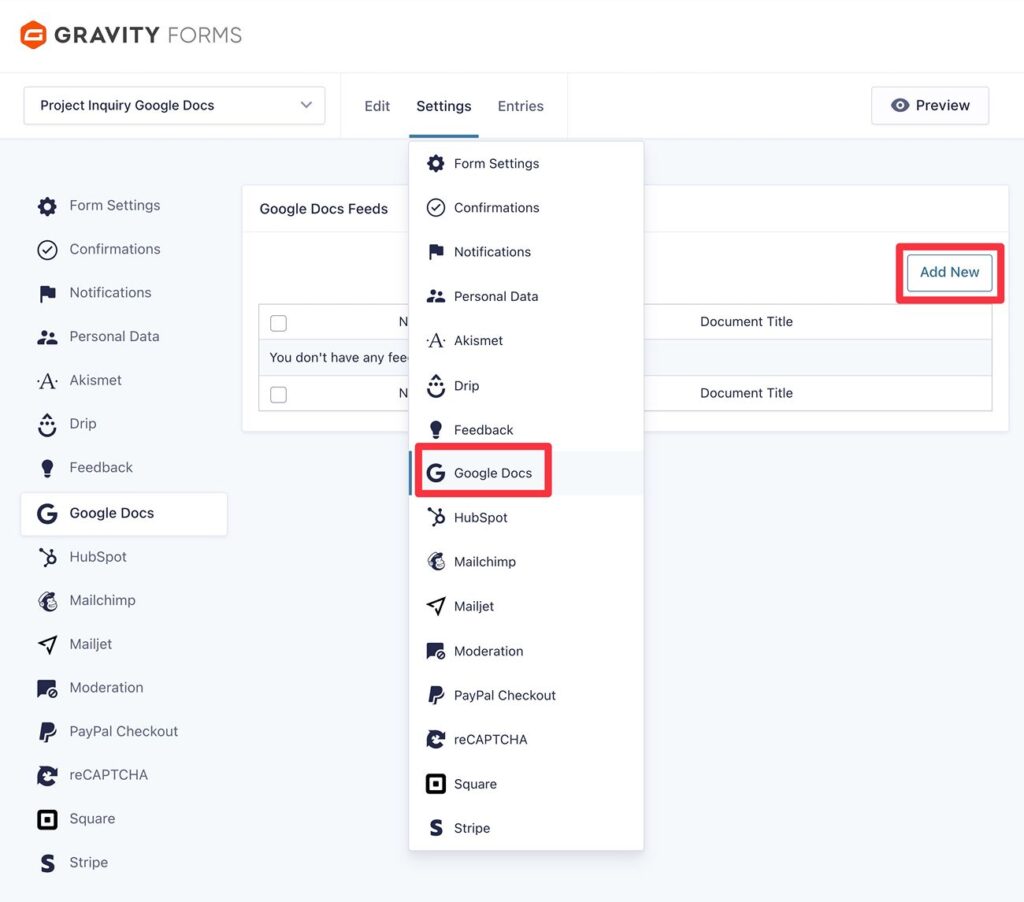Click Mailchimp icon in dropdown menu

point(436,562)
